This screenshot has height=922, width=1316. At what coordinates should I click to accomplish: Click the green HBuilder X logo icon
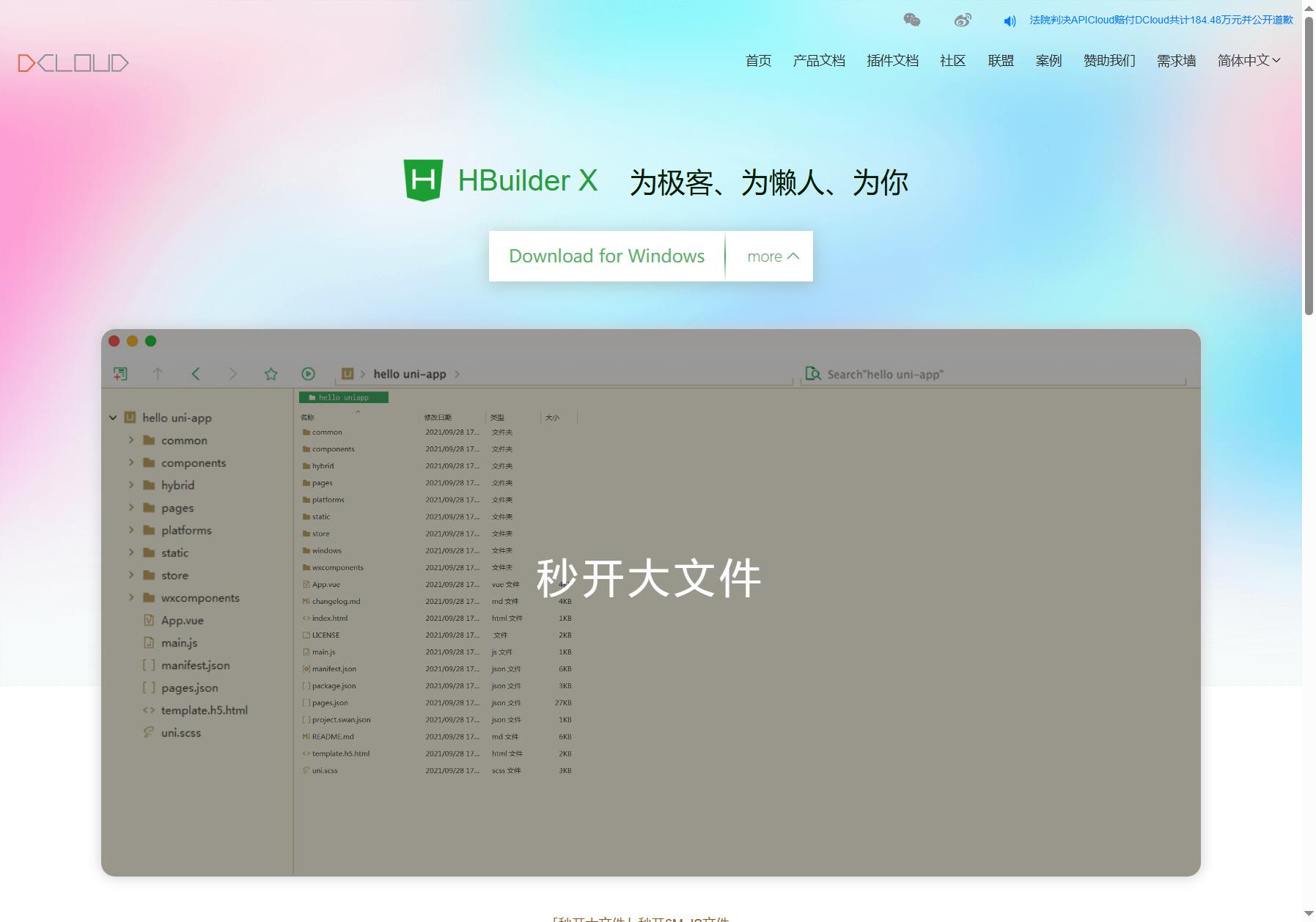423,180
